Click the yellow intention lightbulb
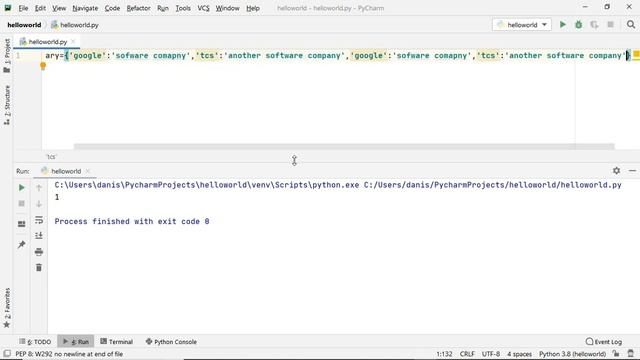This screenshot has width=640, height=360. click(x=43, y=66)
